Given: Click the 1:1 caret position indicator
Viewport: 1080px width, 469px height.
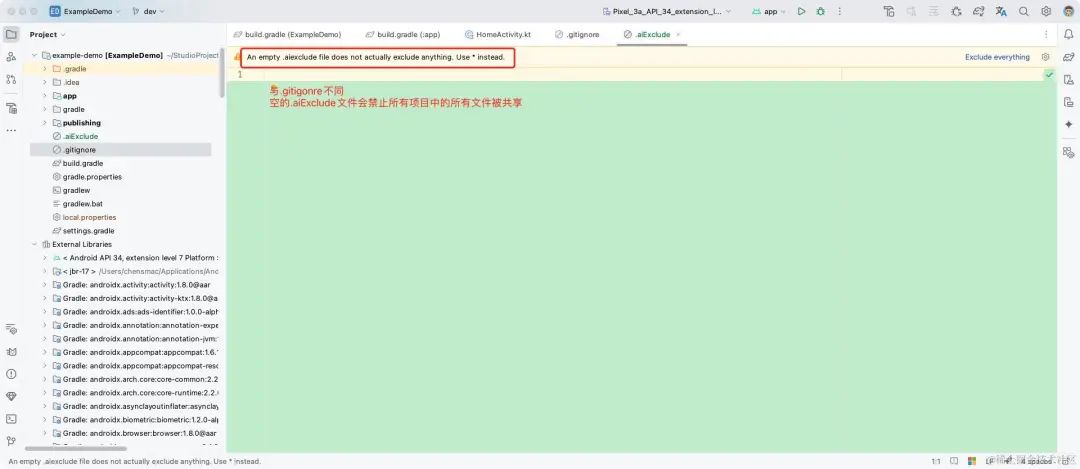Looking at the screenshot, I should (936, 461).
